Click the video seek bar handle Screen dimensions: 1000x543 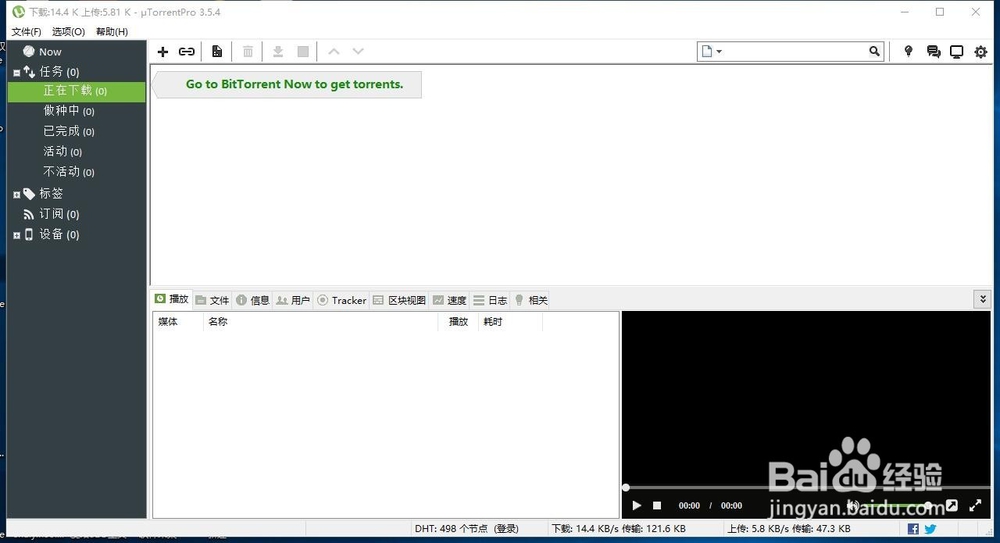click(626, 487)
